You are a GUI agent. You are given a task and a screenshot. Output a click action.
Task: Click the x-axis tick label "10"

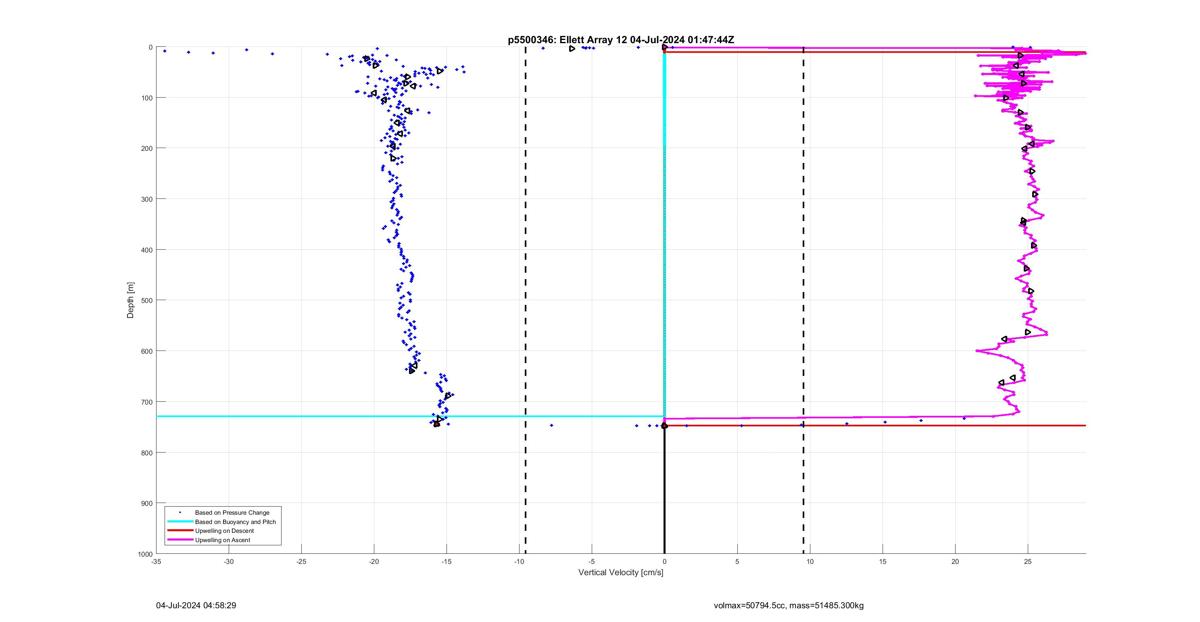pos(810,562)
